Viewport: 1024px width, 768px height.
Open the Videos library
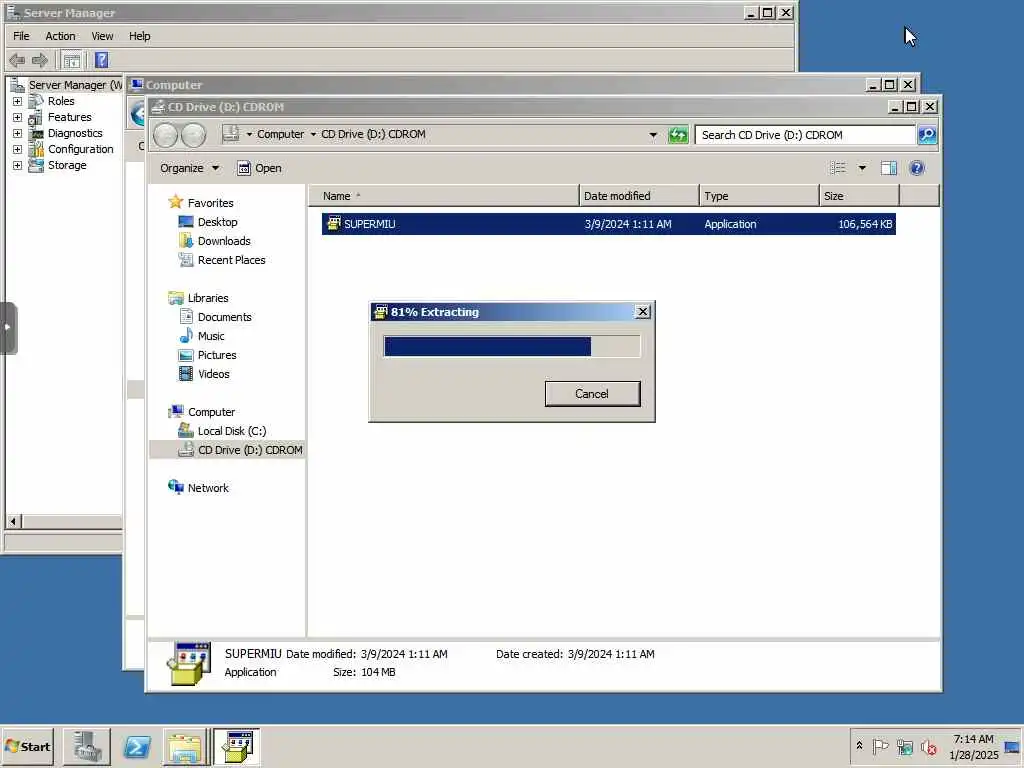204,374
